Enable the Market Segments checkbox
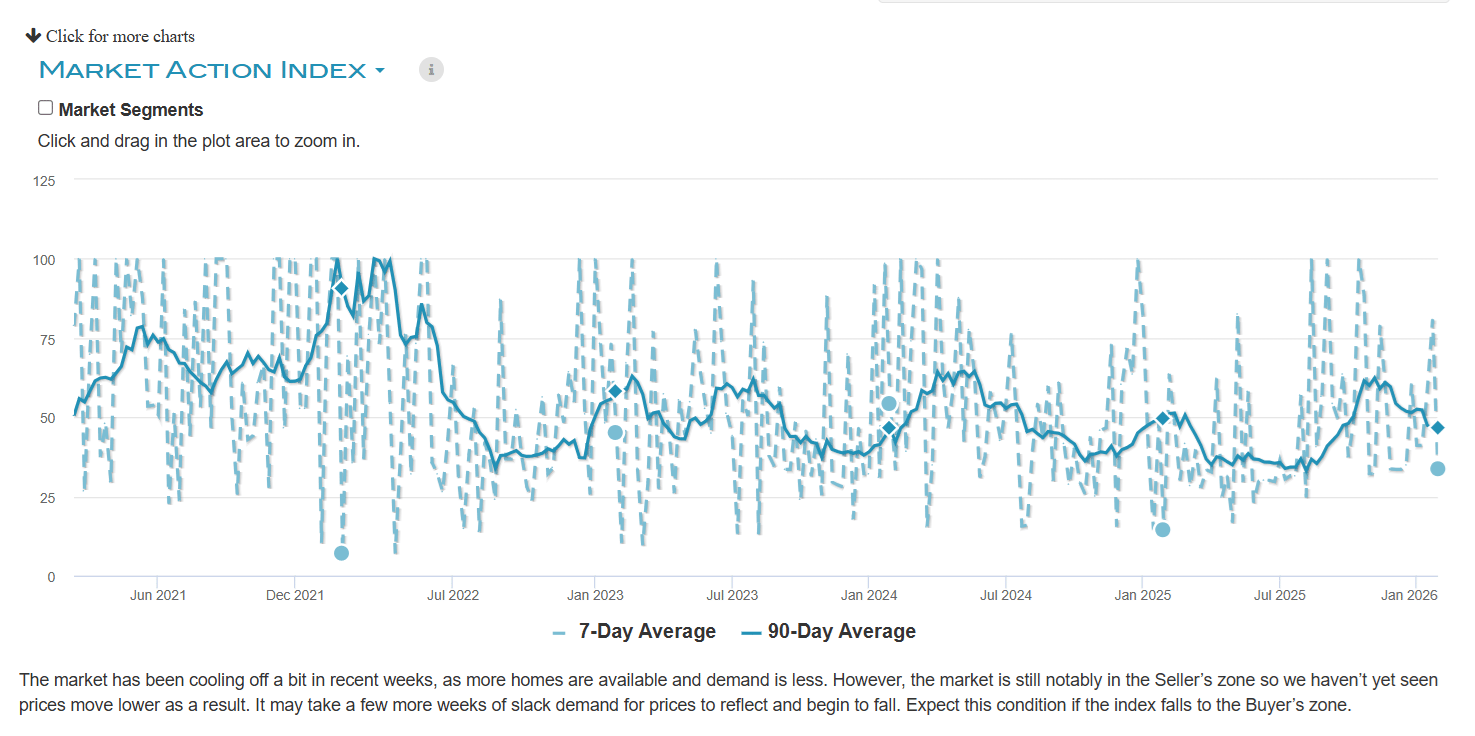The width and height of the screenshot is (1475, 736). (x=45, y=108)
